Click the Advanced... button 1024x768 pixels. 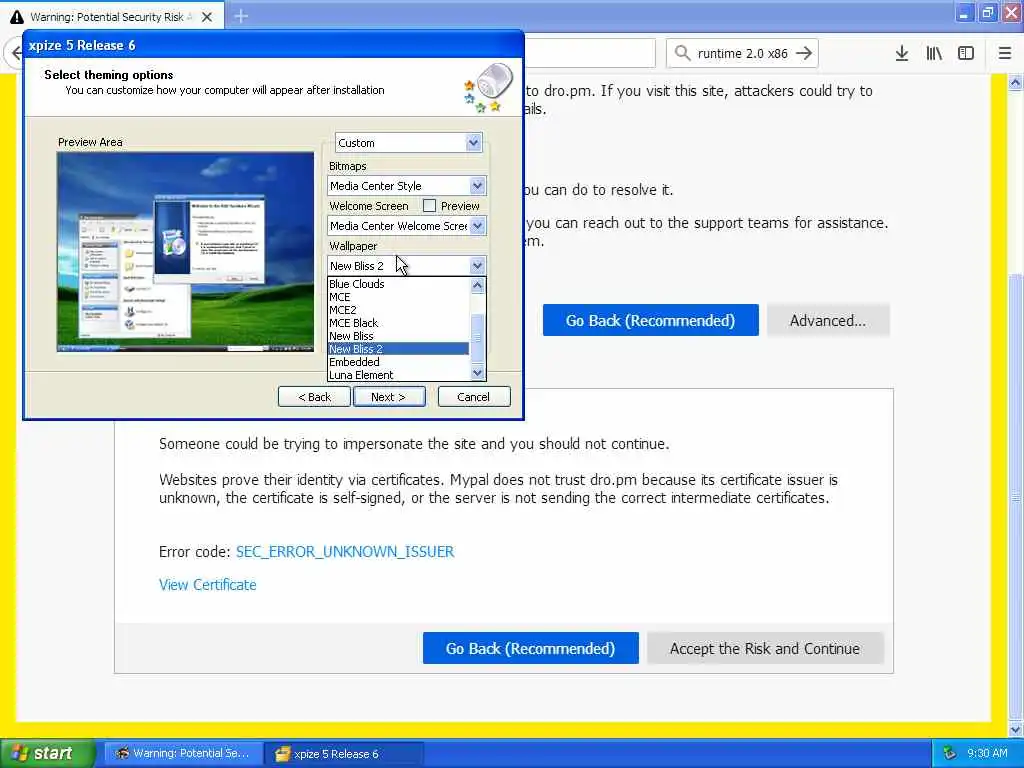pyautogui.click(x=827, y=320)
